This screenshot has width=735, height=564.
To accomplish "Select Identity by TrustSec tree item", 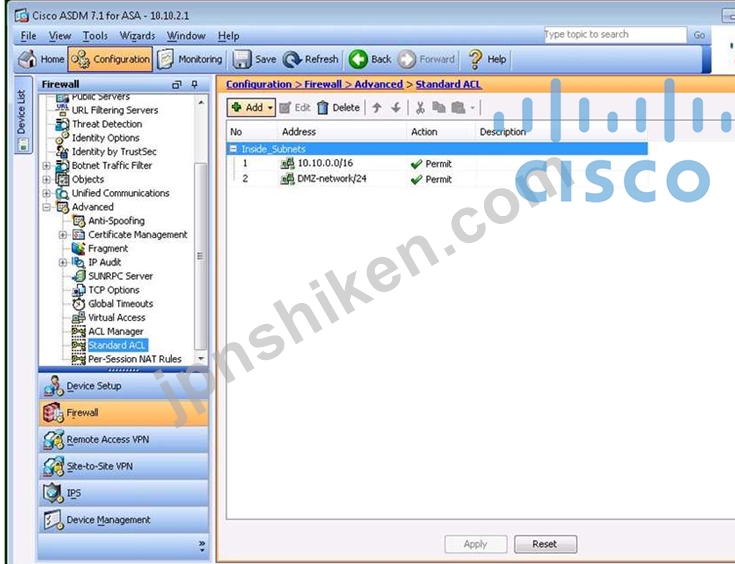I will (114, 151).
